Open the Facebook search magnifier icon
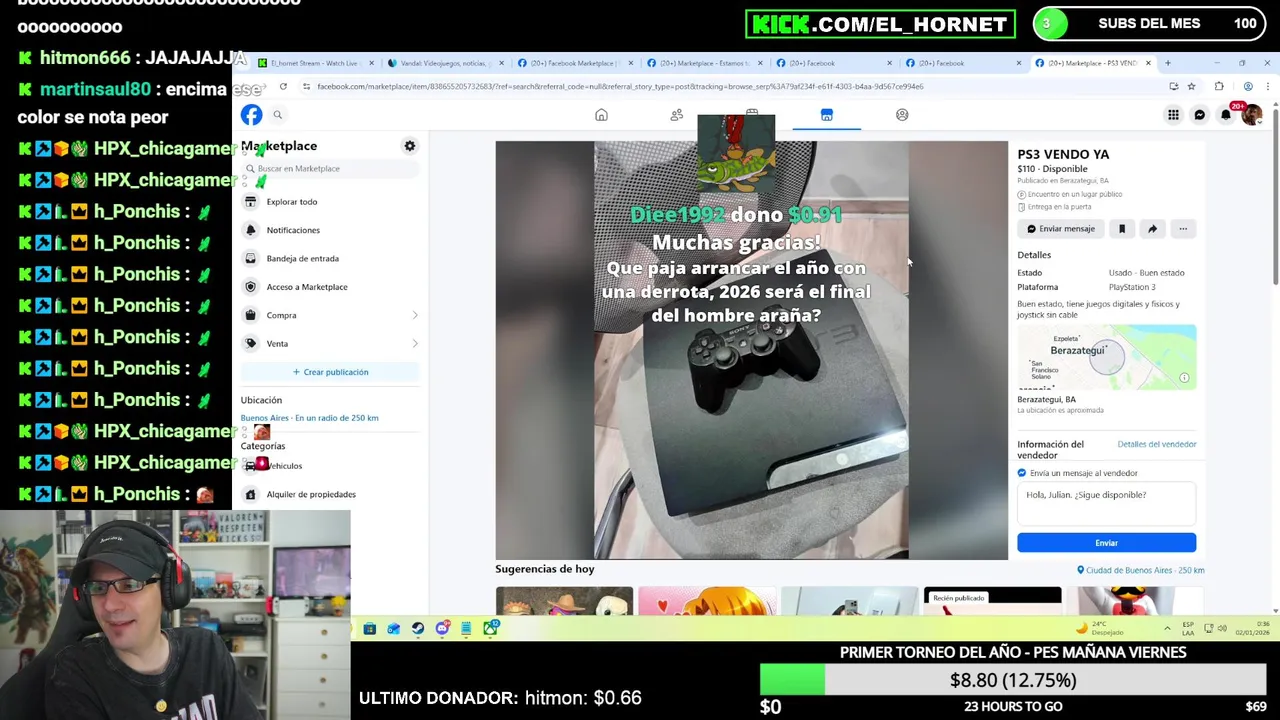The image size is (1280, 720). (x=278, y=115)
